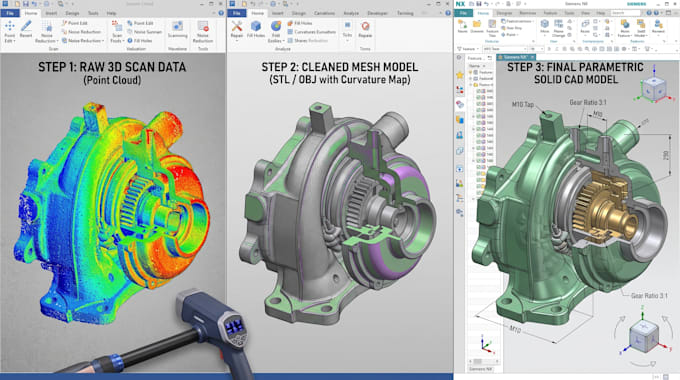Select Shares Reduction item in middle window
The width and height of the screenshot is (680, 380).
coord(308,40)
